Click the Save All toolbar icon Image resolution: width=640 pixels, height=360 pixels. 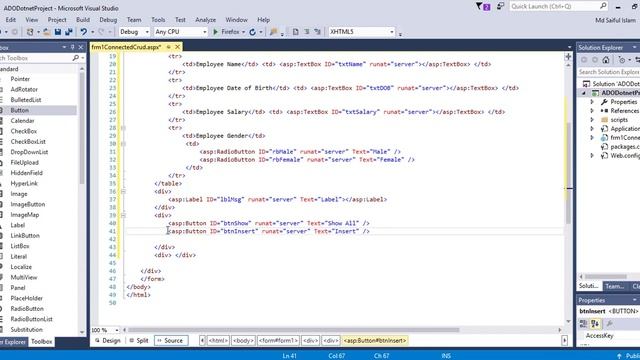[69, 32]
